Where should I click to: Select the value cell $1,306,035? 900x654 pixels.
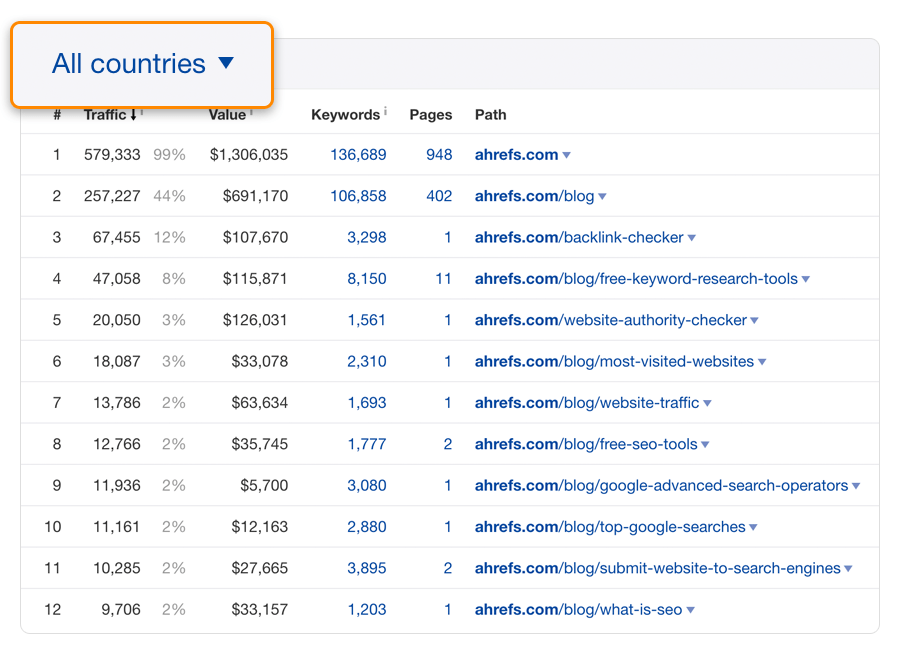[x=249, y=154]
